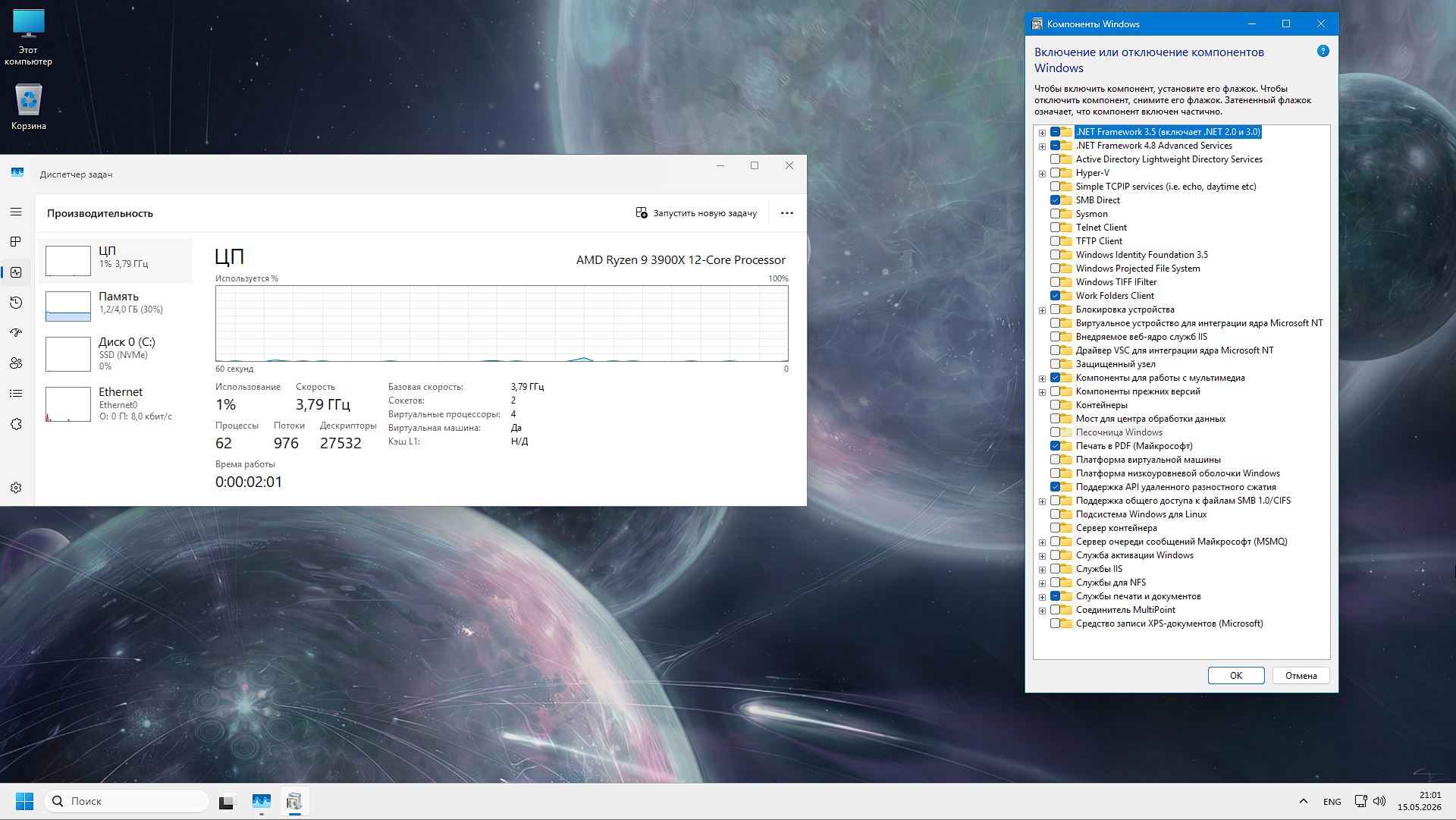
Task: Expand Службы IIS tree node
Action: pos(1042,570)
